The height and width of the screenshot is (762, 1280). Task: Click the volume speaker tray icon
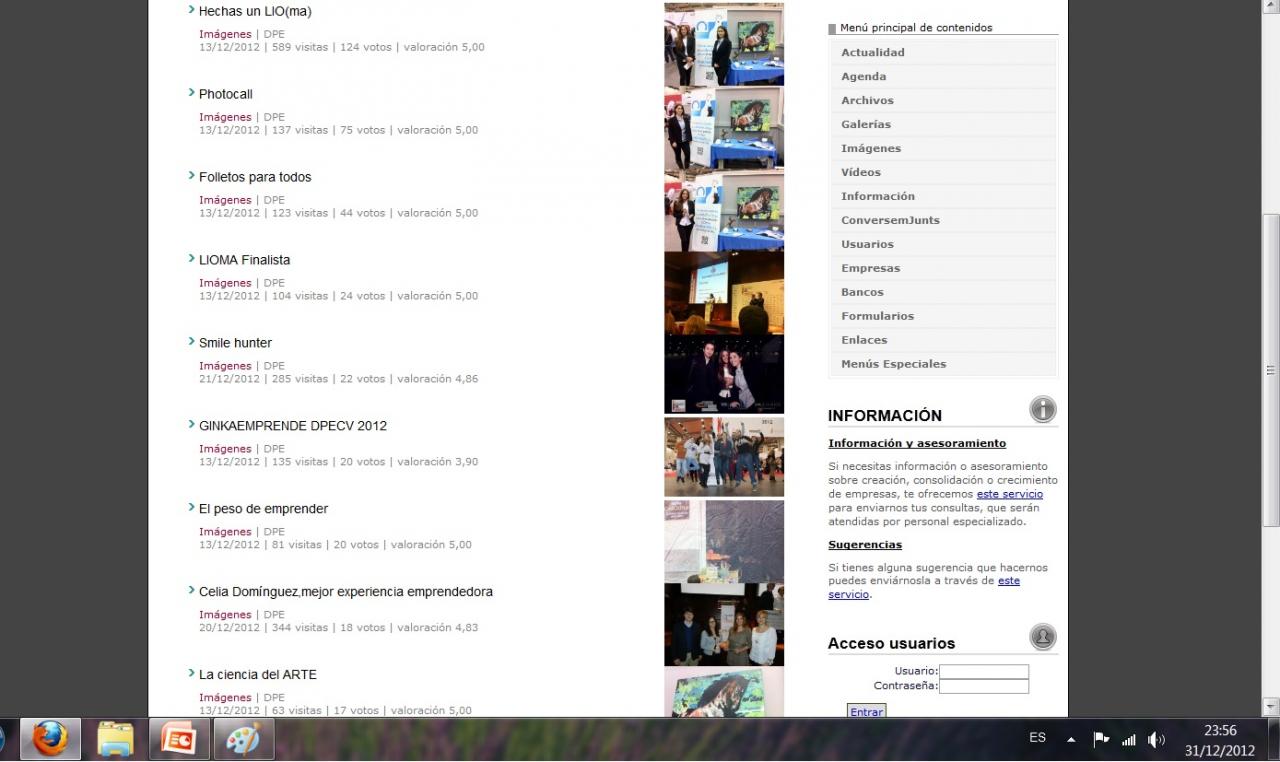1156,740
